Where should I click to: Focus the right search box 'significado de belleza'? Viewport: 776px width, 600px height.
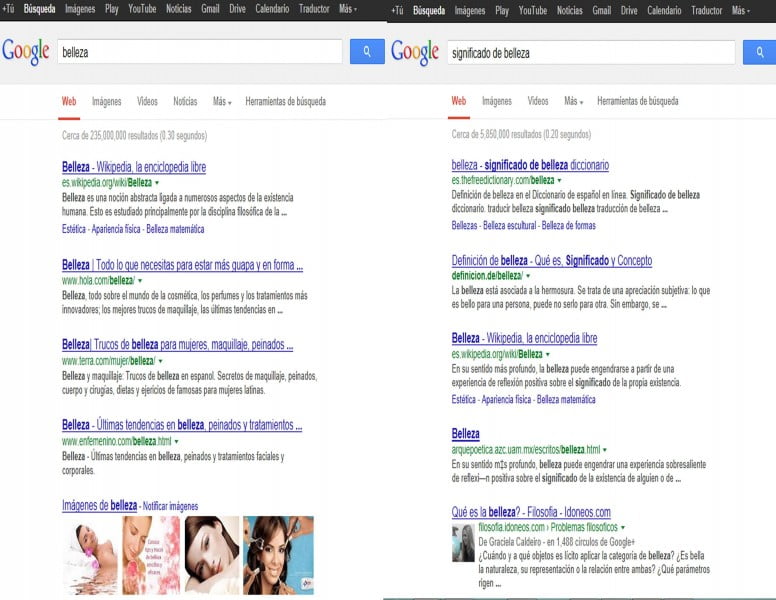click(591, 52)
